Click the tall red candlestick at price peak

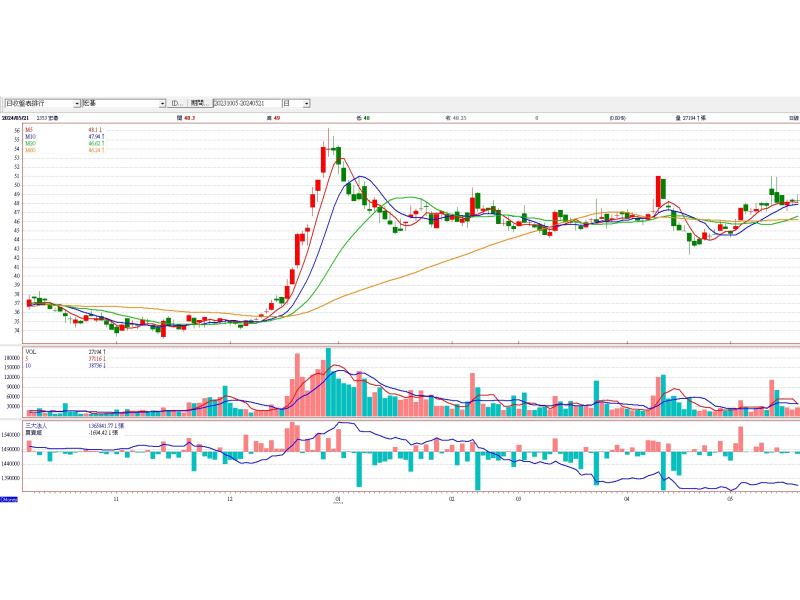point(323,160)
